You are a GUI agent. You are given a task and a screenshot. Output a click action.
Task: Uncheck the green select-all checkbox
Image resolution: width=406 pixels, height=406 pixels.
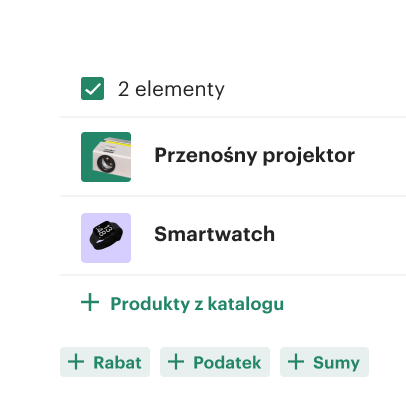[x=92, y=89]
